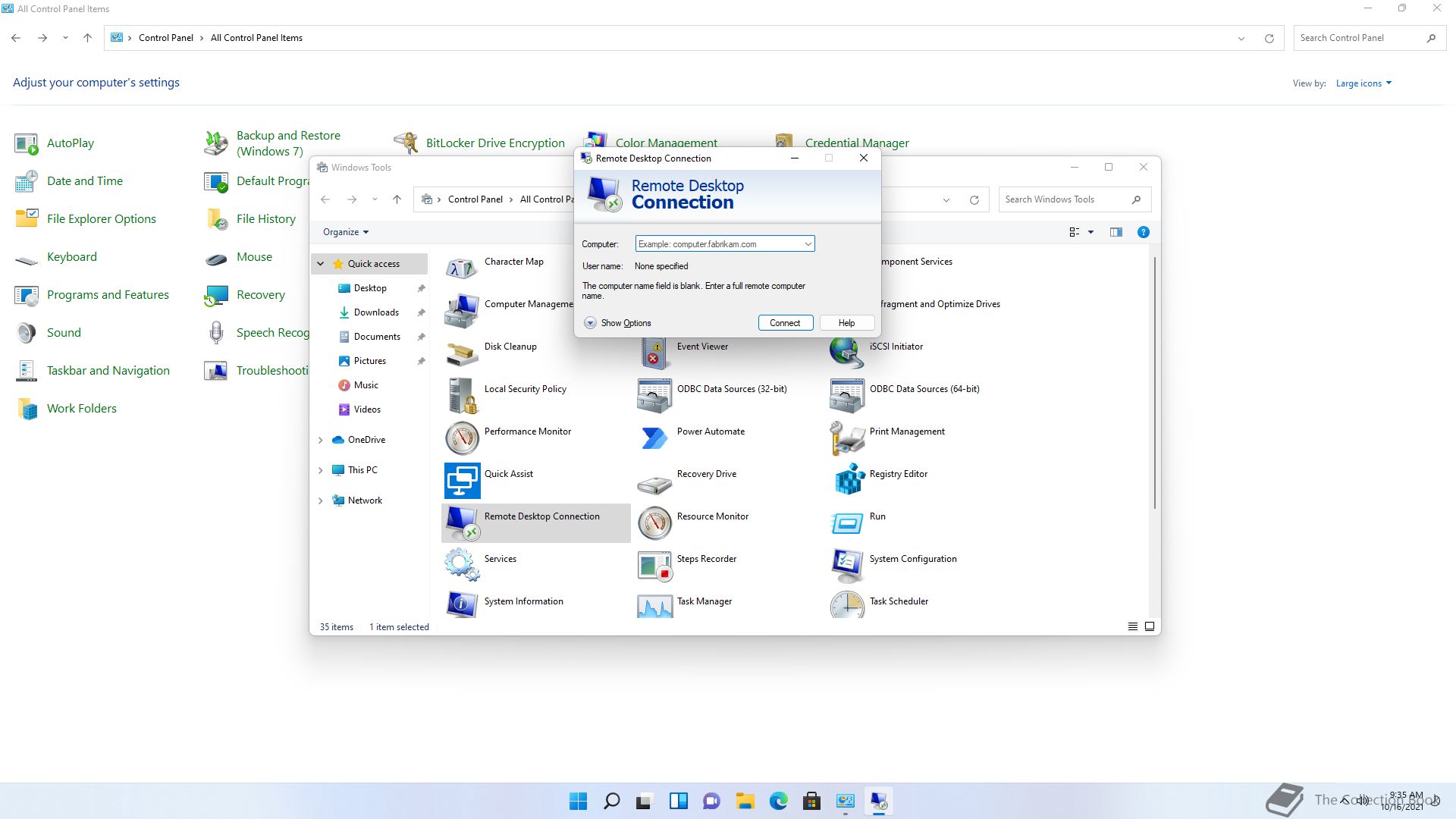
Task: Open the System Information icon
Action: [462, 604]
